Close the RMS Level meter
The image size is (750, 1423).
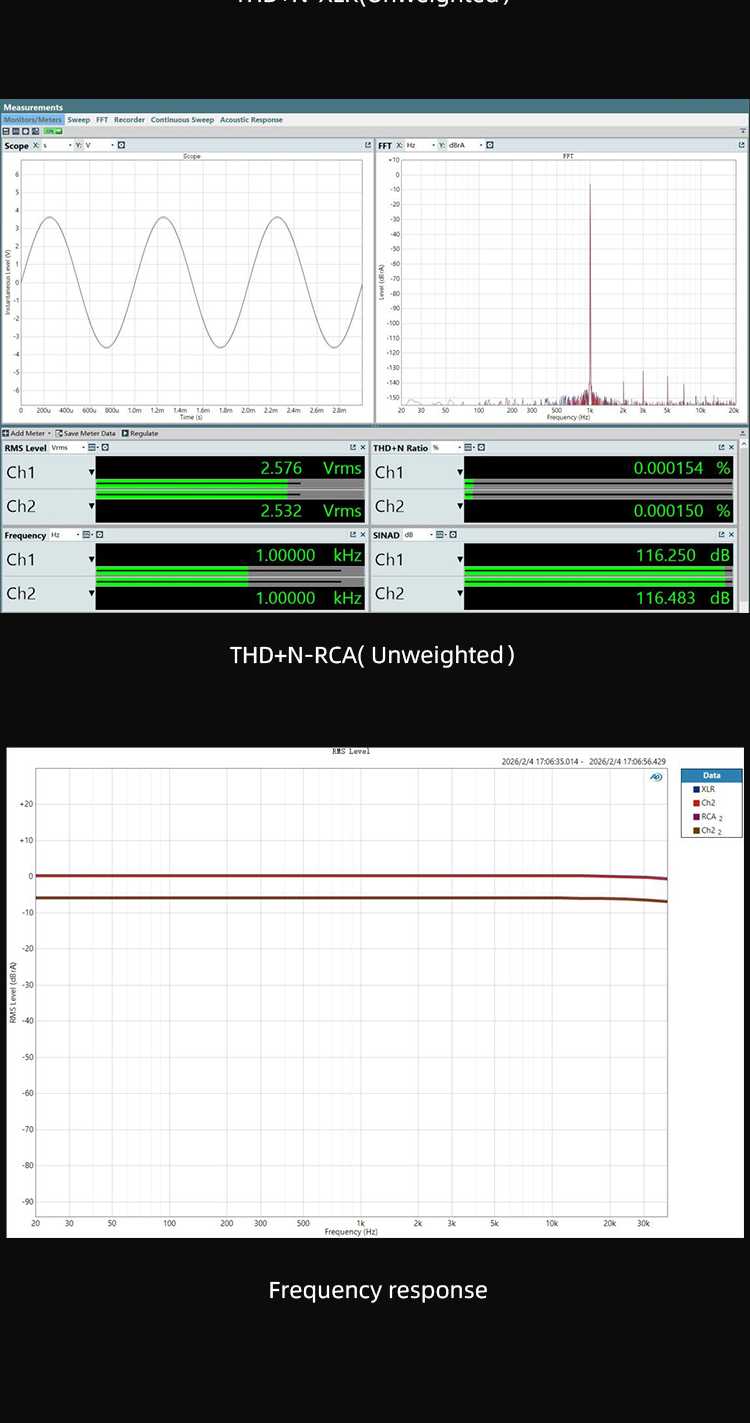pos(363,448)
